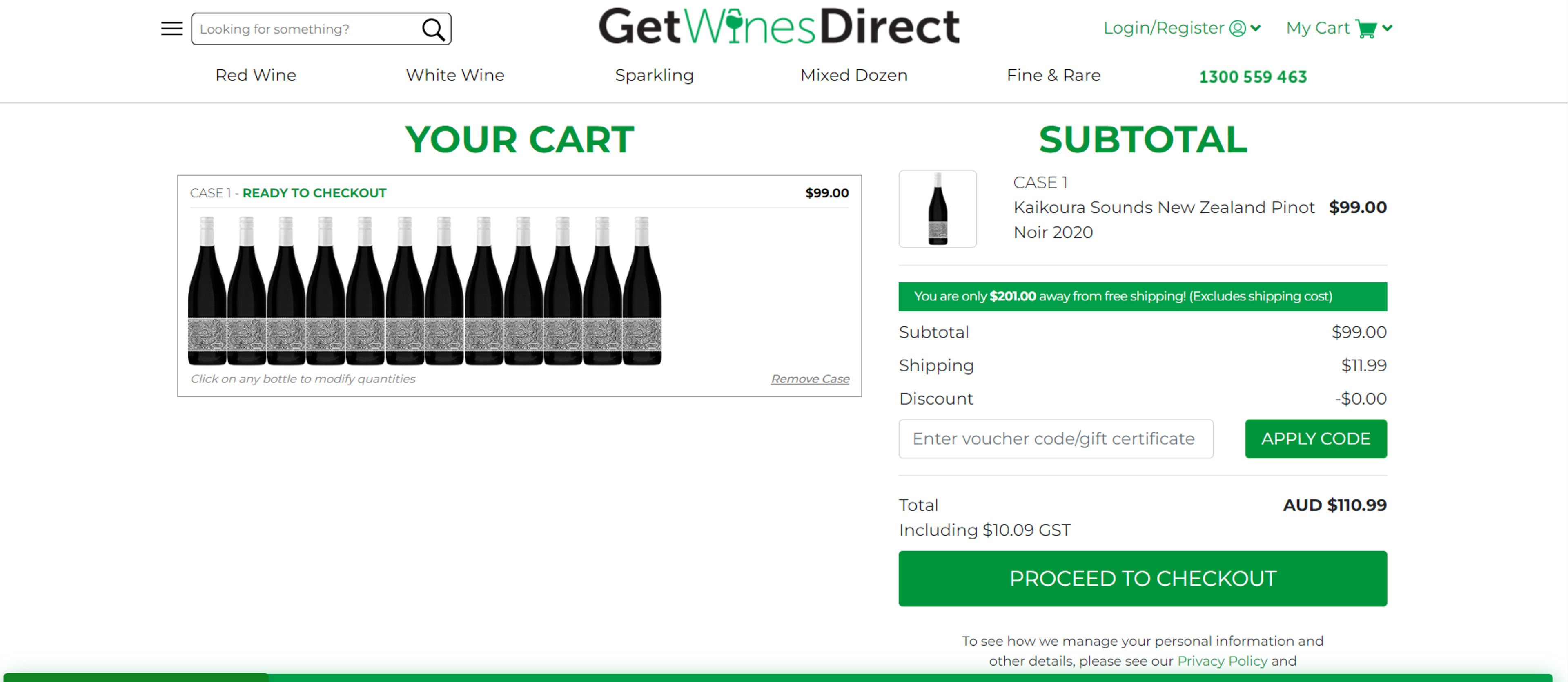Screen dimensions: 1568x682
Task: Click the GetWinesDirect logo
Action: [779, 26]
